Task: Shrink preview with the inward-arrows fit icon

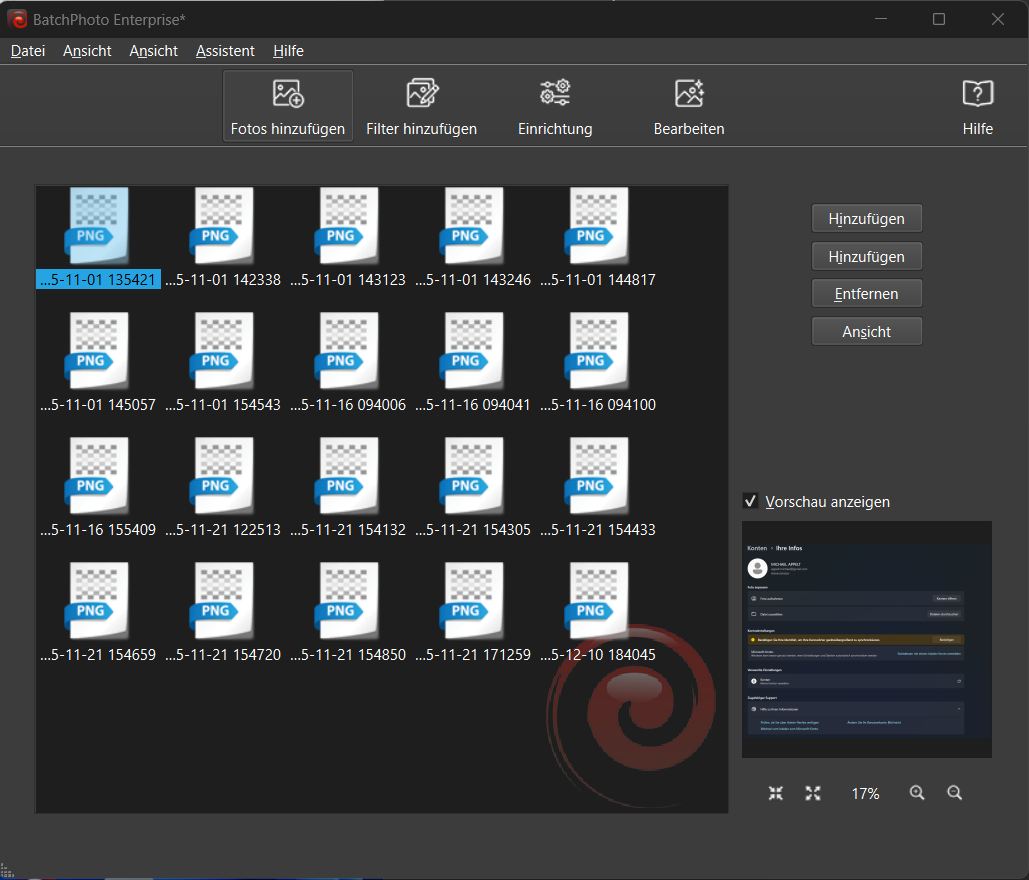Action: [x=776, y=793]
